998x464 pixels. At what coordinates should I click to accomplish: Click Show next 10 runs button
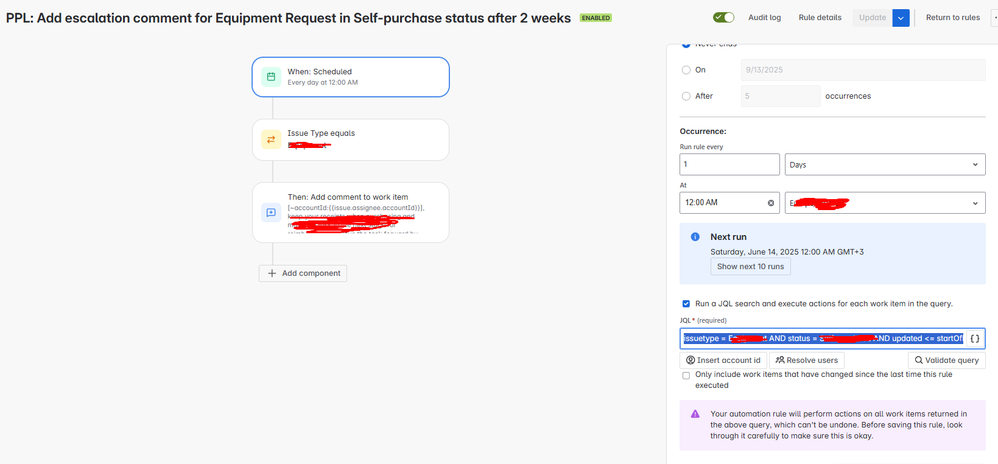(x=749, y=267)
